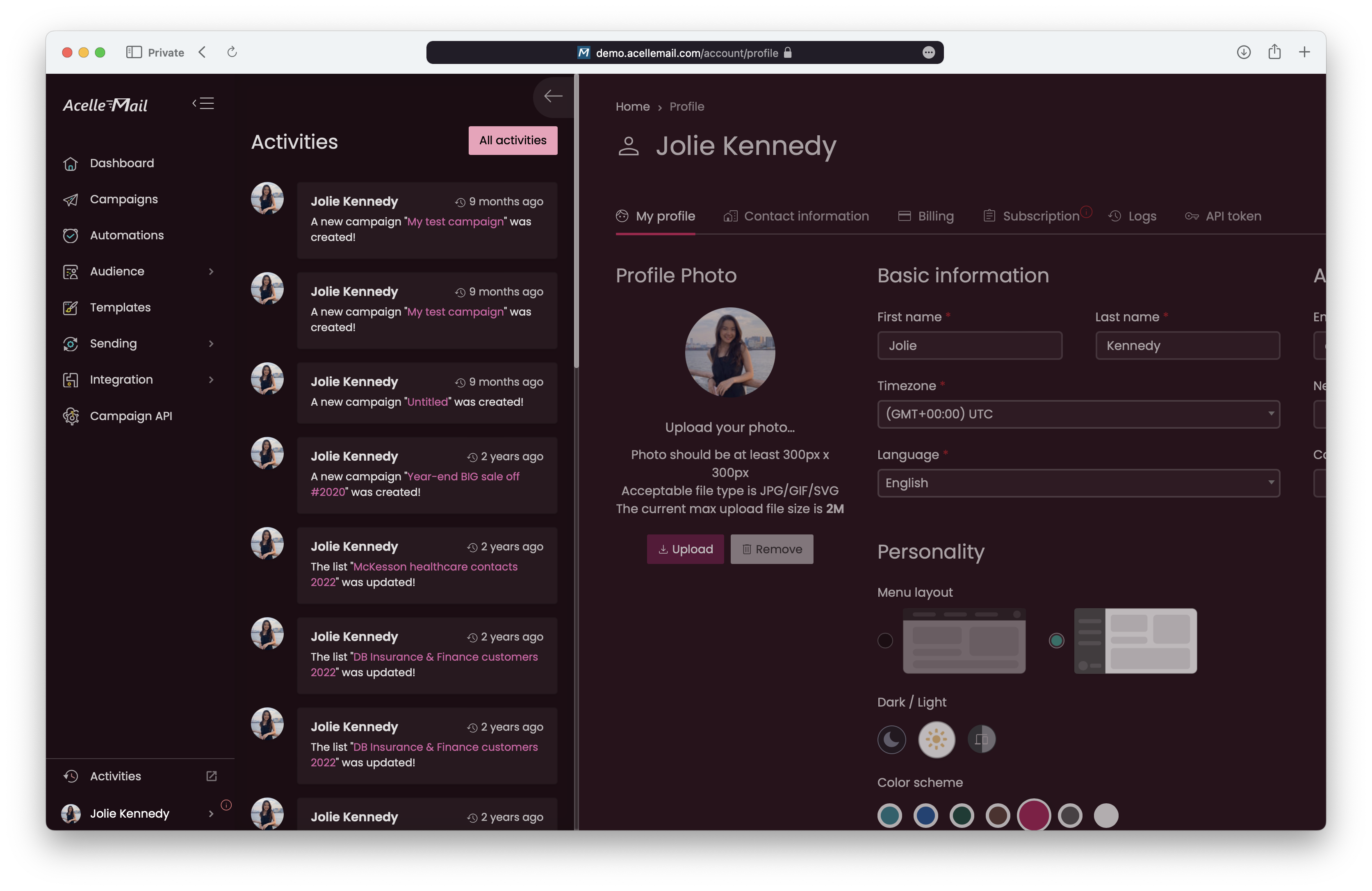Click the Safari reload page icon

(232, 52)
